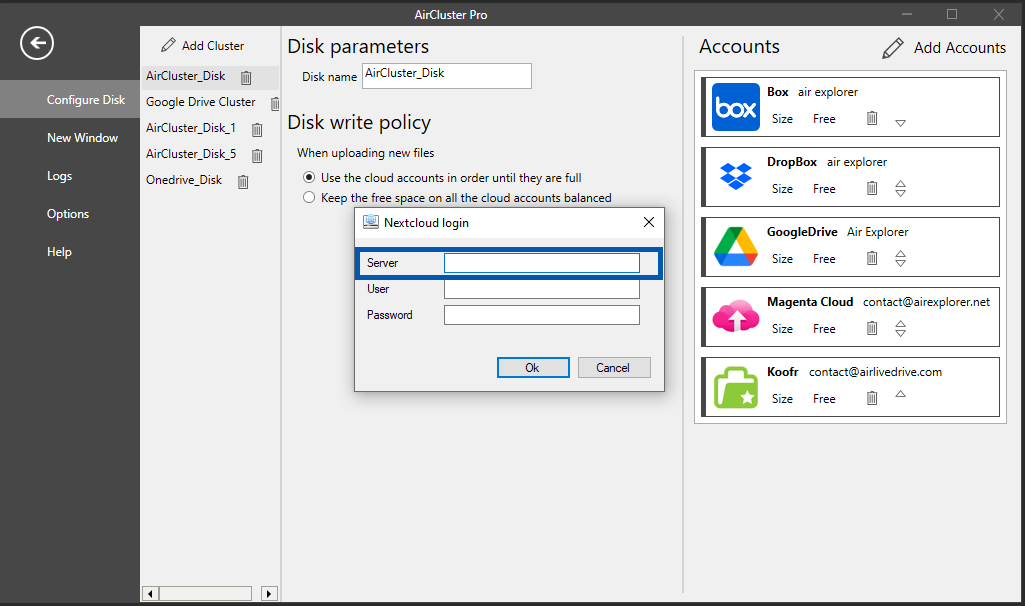This screenshot has height=606, width=1025.
Task: Remove the Box account with its trash icon
Action: click(871, 118)
